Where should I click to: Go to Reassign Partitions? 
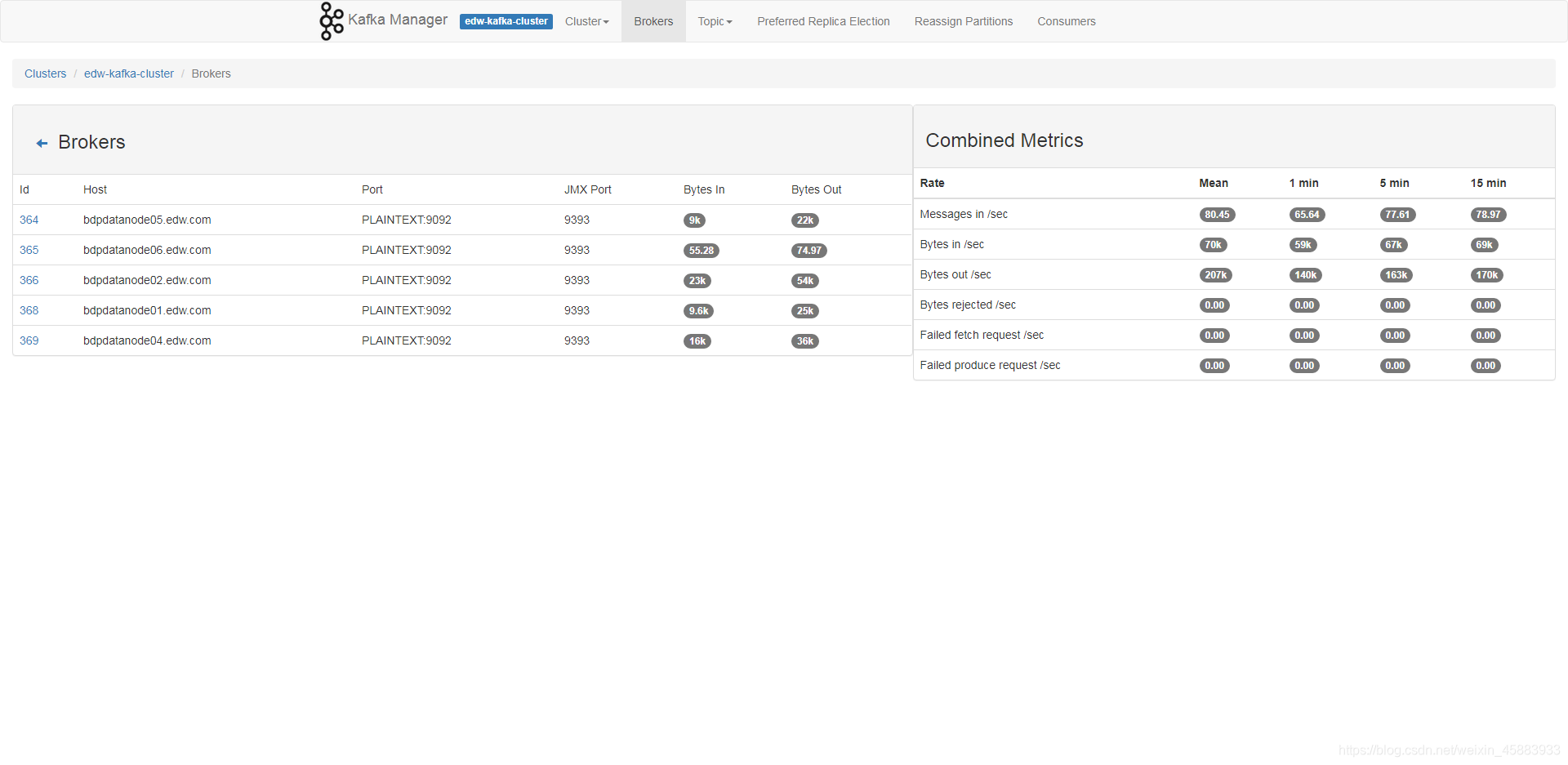[x=964, y=21]
